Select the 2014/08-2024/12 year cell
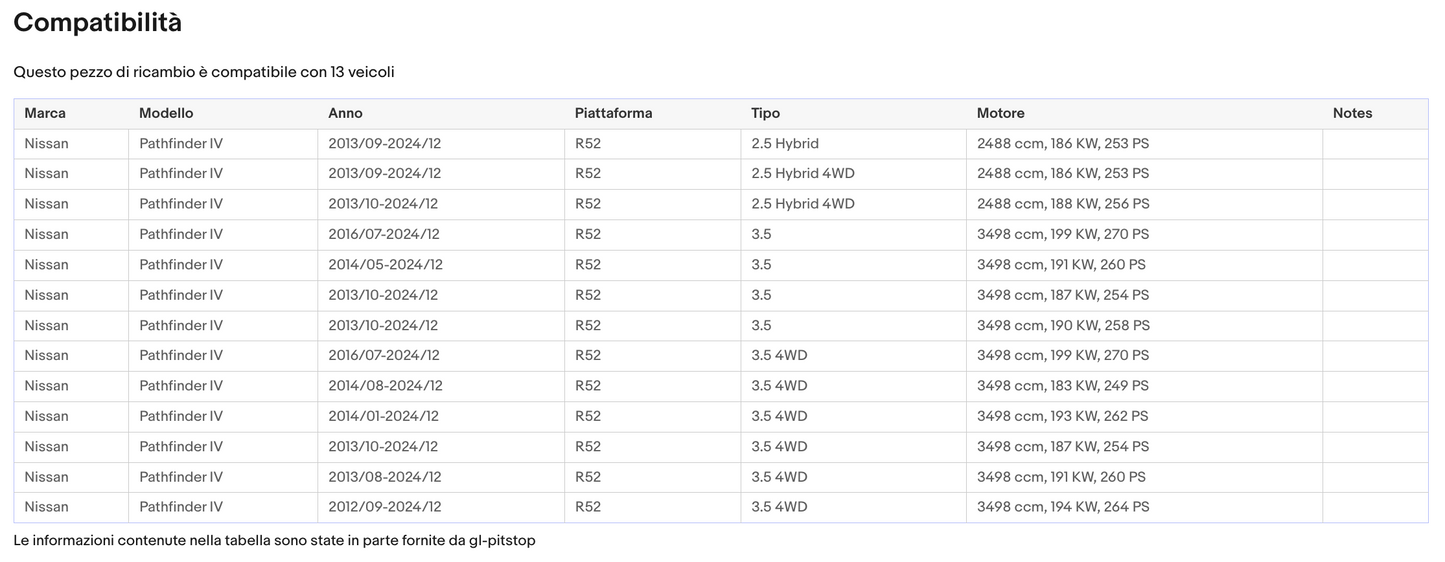Screen dimensions: 1445x562 pyautogui.click(x=385, y=386)
